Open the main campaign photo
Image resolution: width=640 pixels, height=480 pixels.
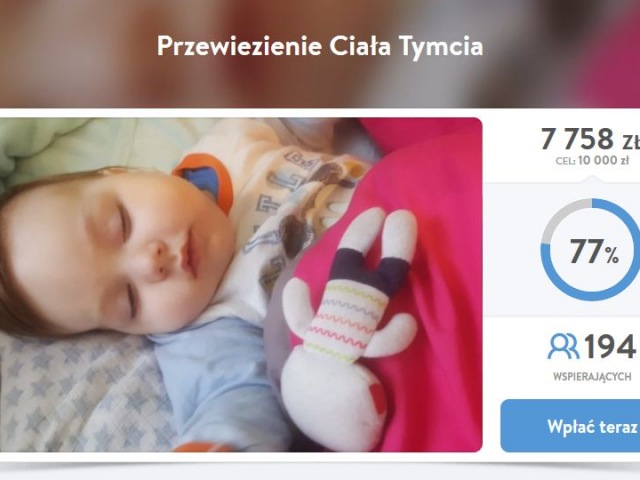pos(241,284)
